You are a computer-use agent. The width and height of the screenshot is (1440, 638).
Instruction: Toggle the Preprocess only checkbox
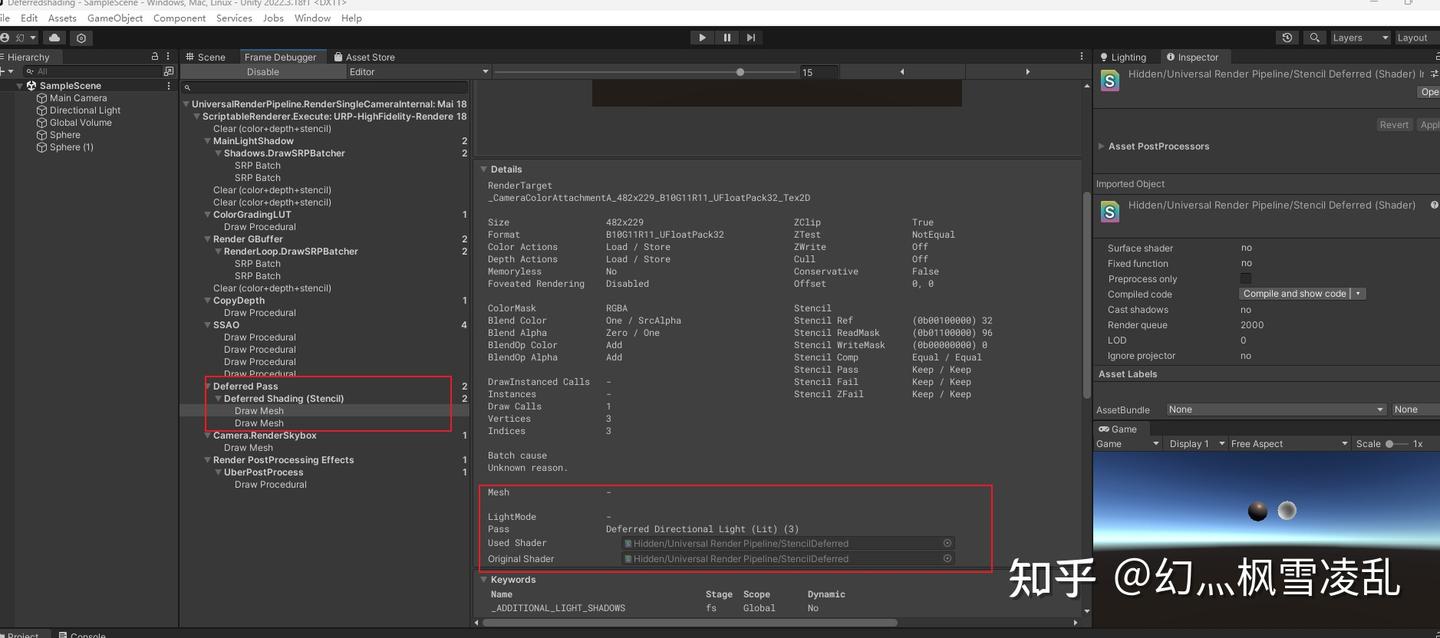(x=1246, y=278)
